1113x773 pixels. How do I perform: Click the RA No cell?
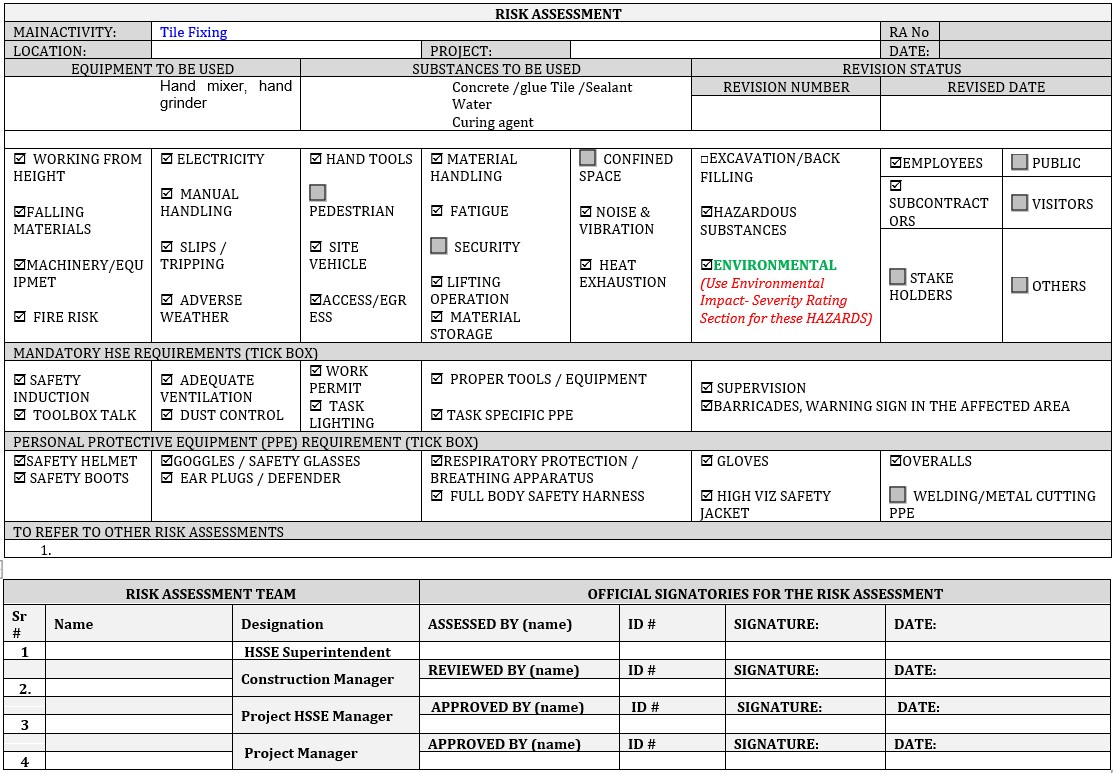(1022, 31)
